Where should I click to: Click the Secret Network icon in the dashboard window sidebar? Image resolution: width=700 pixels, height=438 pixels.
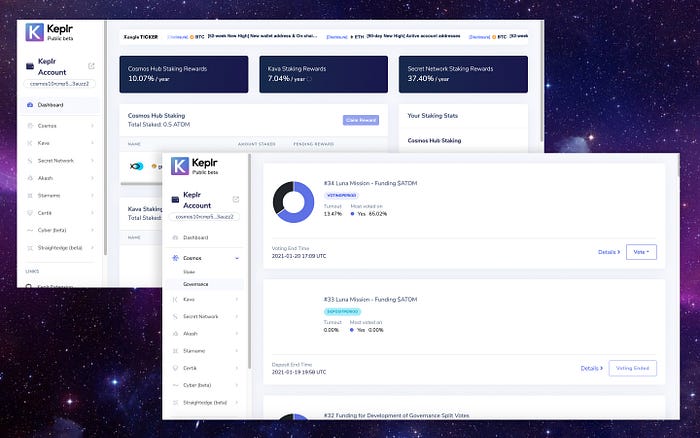pyautogui.click(x=30, y=161)
